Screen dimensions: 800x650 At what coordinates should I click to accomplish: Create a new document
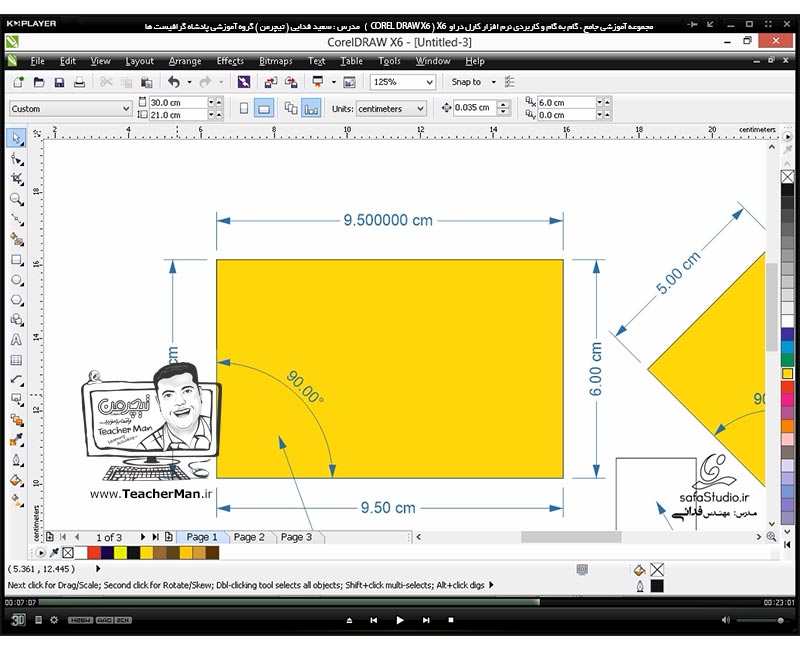click(19, 82)
